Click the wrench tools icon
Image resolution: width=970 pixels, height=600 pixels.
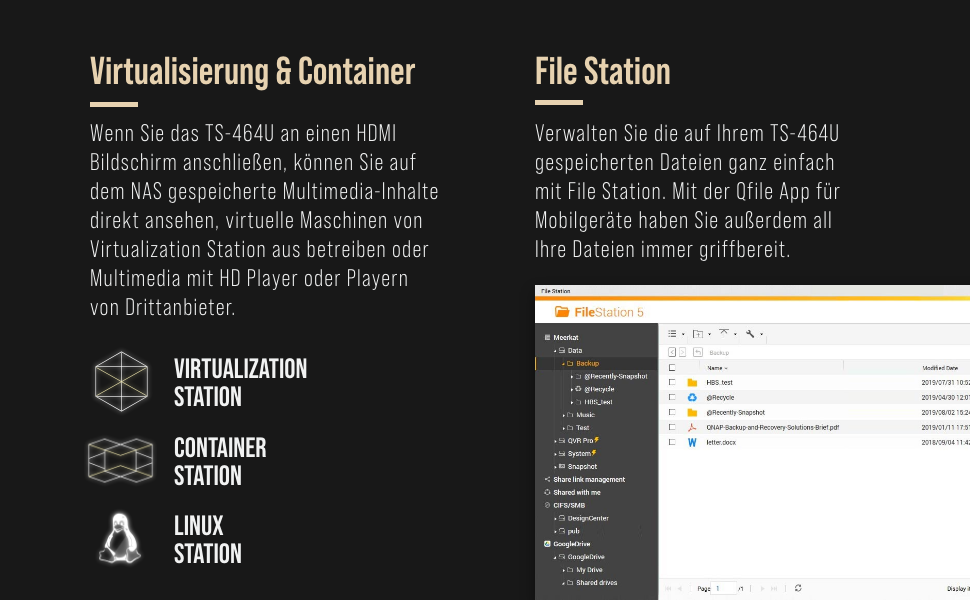click(x=750, y=334)
